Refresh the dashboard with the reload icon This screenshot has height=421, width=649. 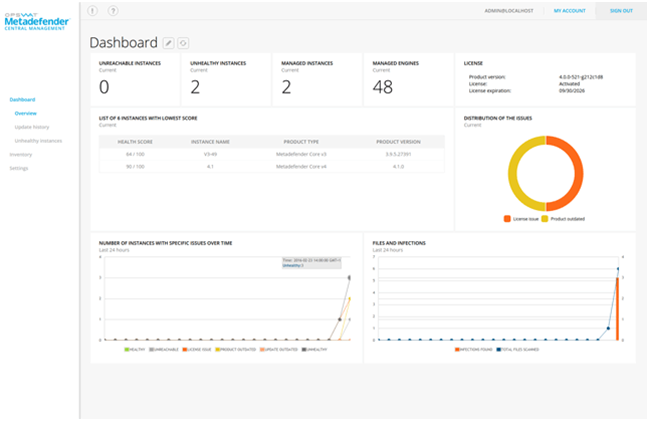click(x=183, y=43)
